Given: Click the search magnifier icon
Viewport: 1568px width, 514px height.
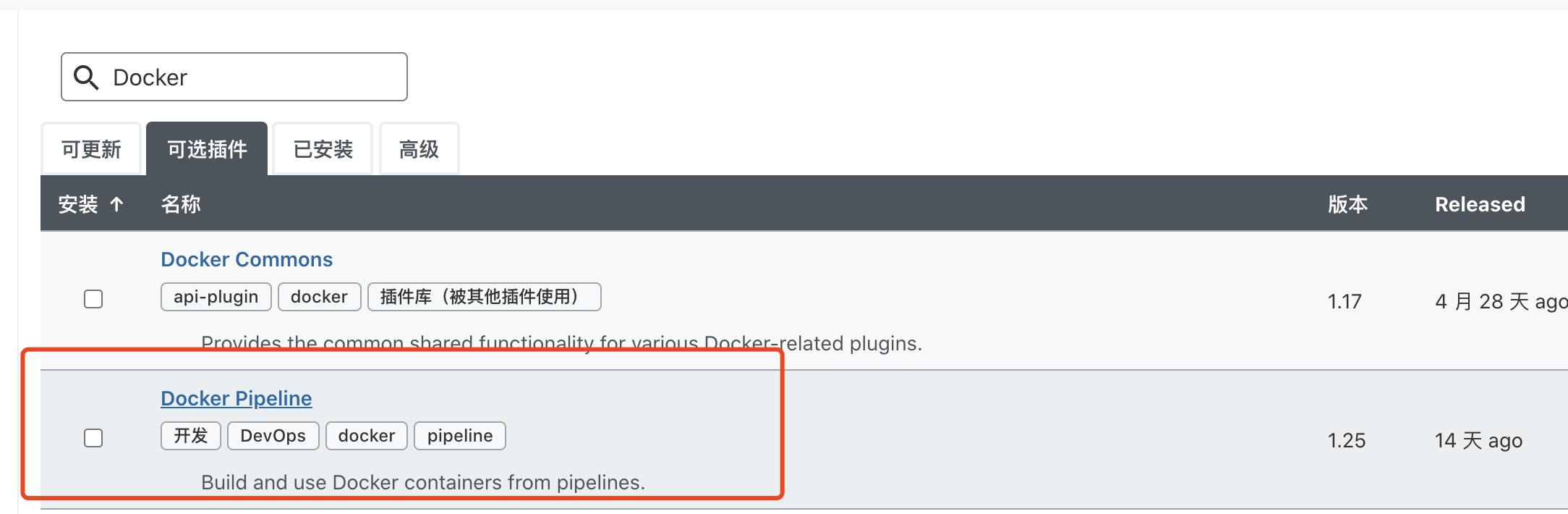Looking at the screenshot, I should coord(86,77).
